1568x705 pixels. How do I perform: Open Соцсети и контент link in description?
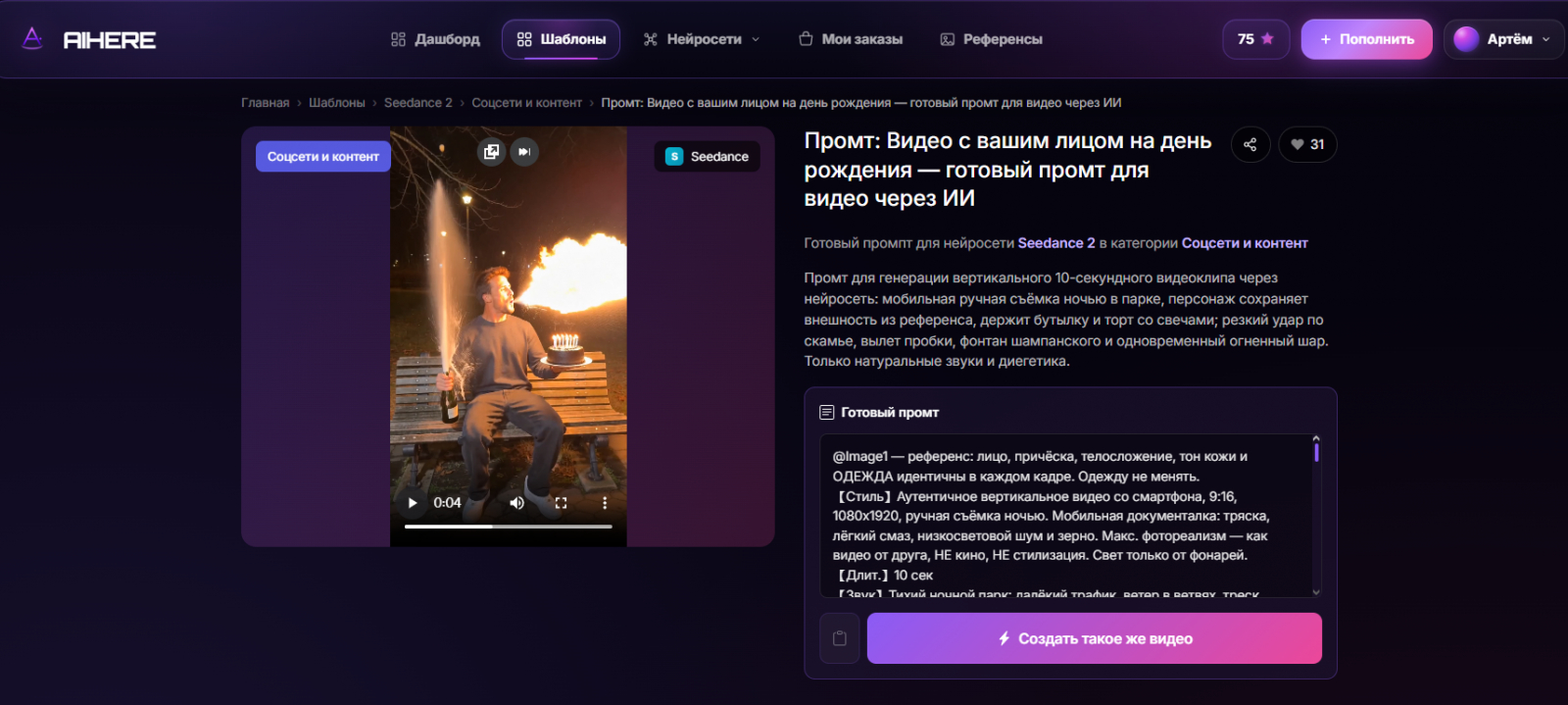click(1245, 243)
